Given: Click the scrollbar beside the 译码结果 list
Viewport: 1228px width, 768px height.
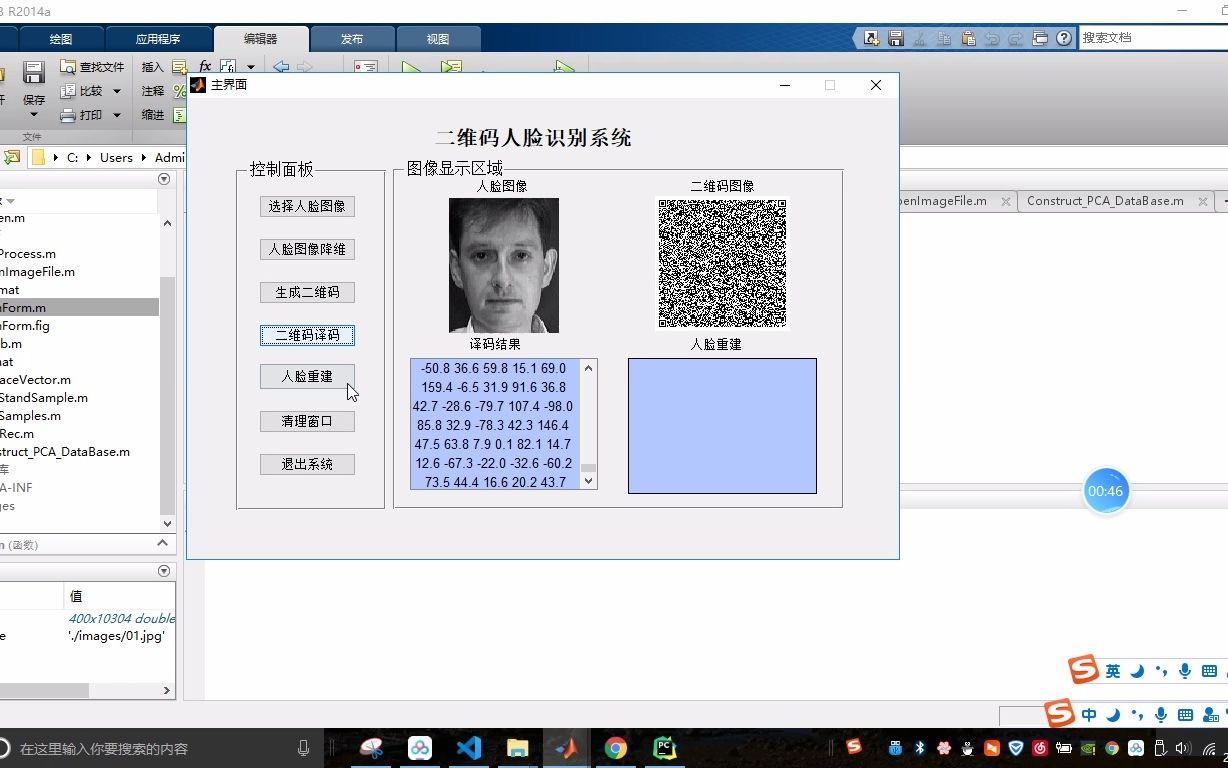Looking at the screenshot, I should point(588,425).
